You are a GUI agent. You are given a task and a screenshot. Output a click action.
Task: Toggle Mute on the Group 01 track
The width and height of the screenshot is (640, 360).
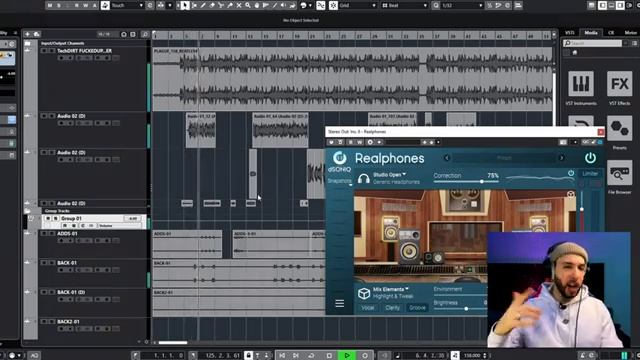coord(48,219)
